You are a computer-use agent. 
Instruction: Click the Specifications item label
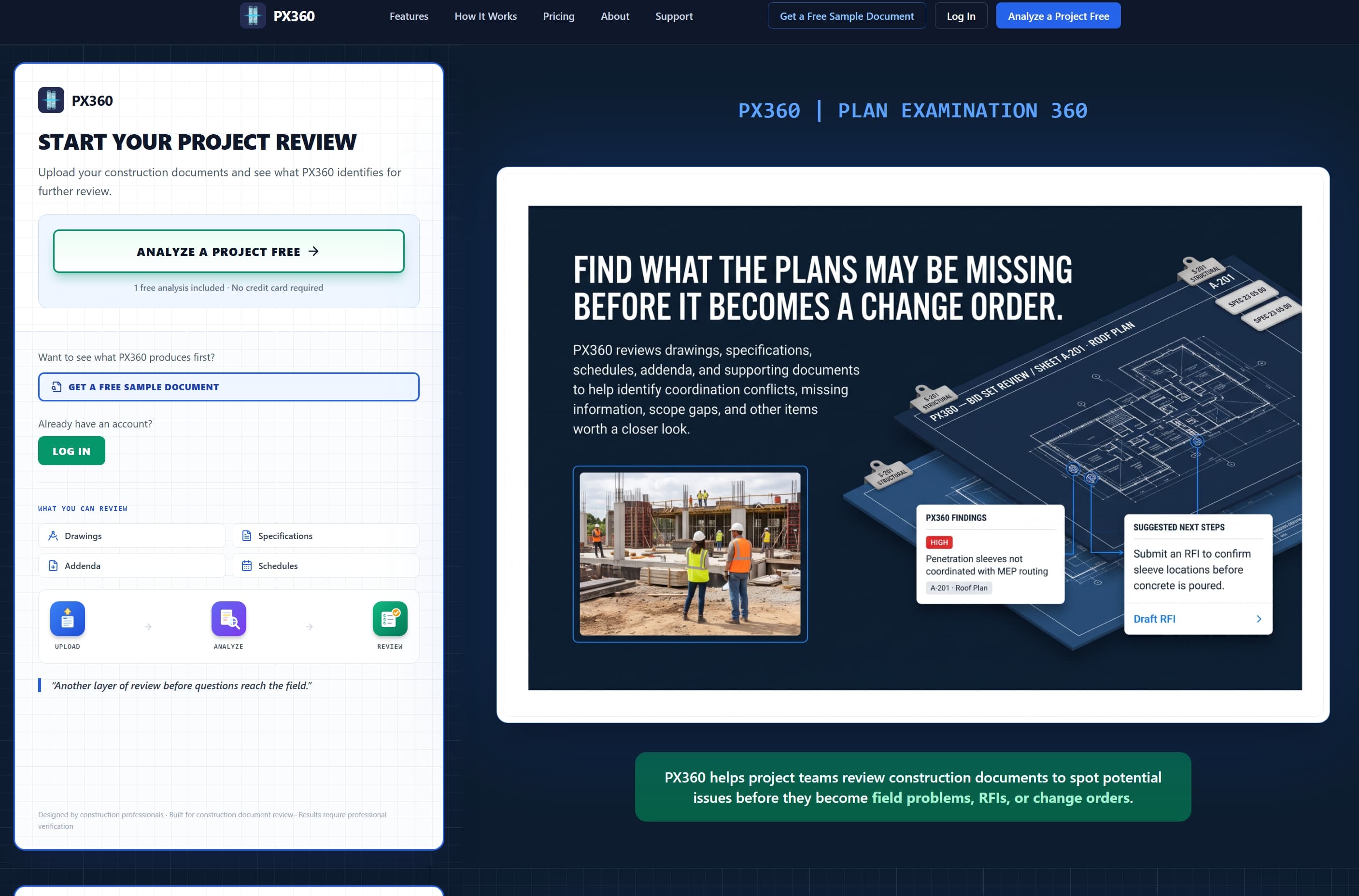[x=285, y=536]
